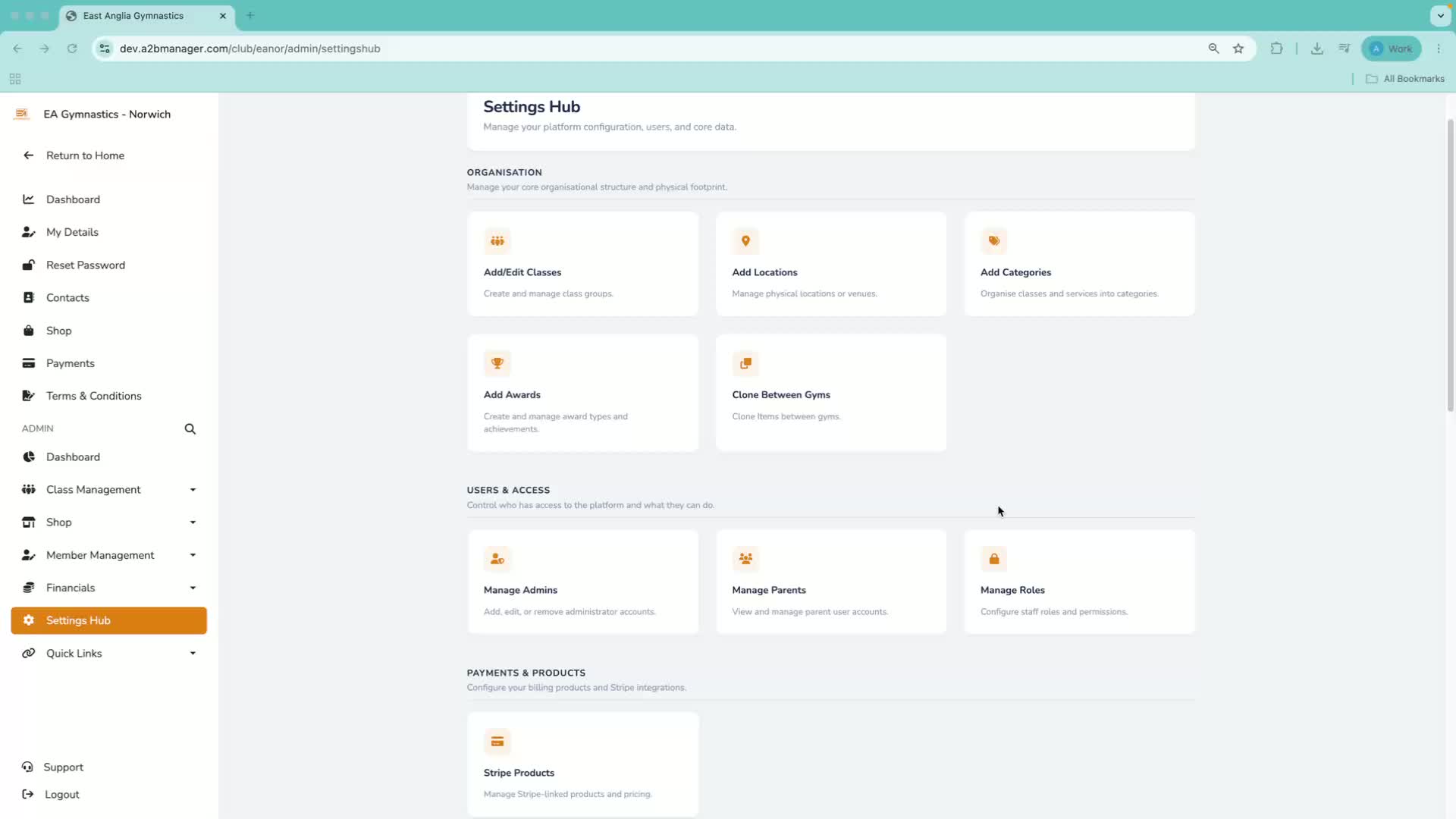Click the site information icon in address bar

[x=105, y=49]
